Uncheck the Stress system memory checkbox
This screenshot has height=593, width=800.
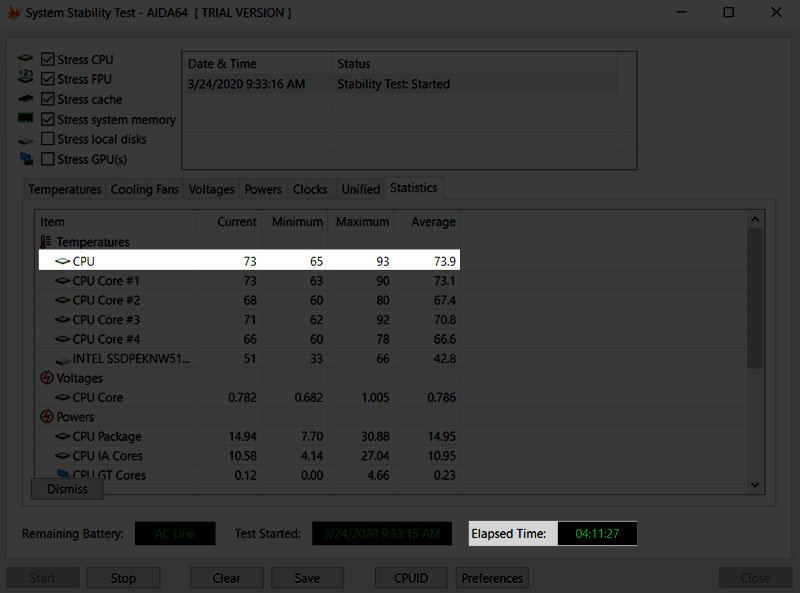[47, 119]
